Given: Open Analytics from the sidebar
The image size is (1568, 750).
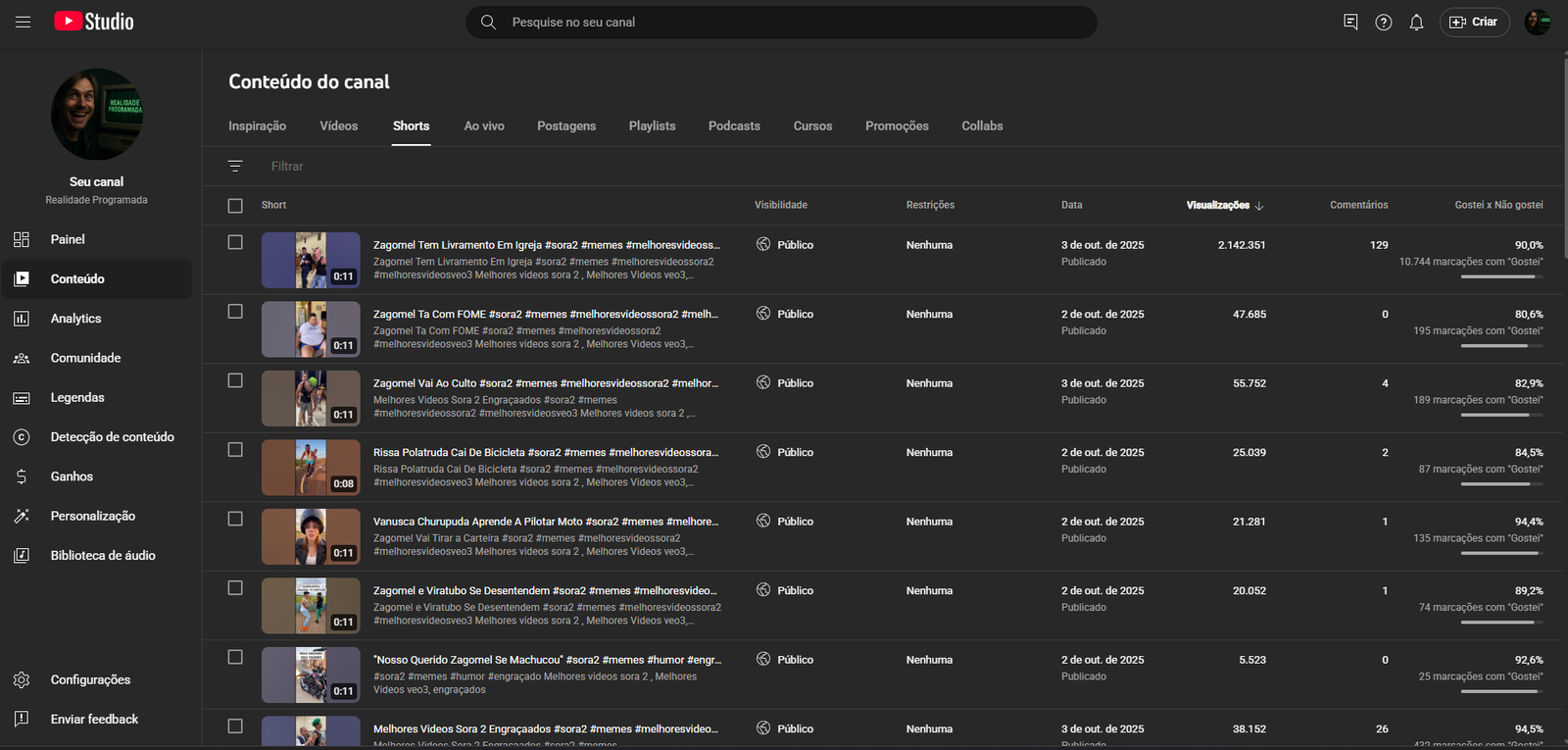Looking at the screenshot, I should [x=75, y=319].
